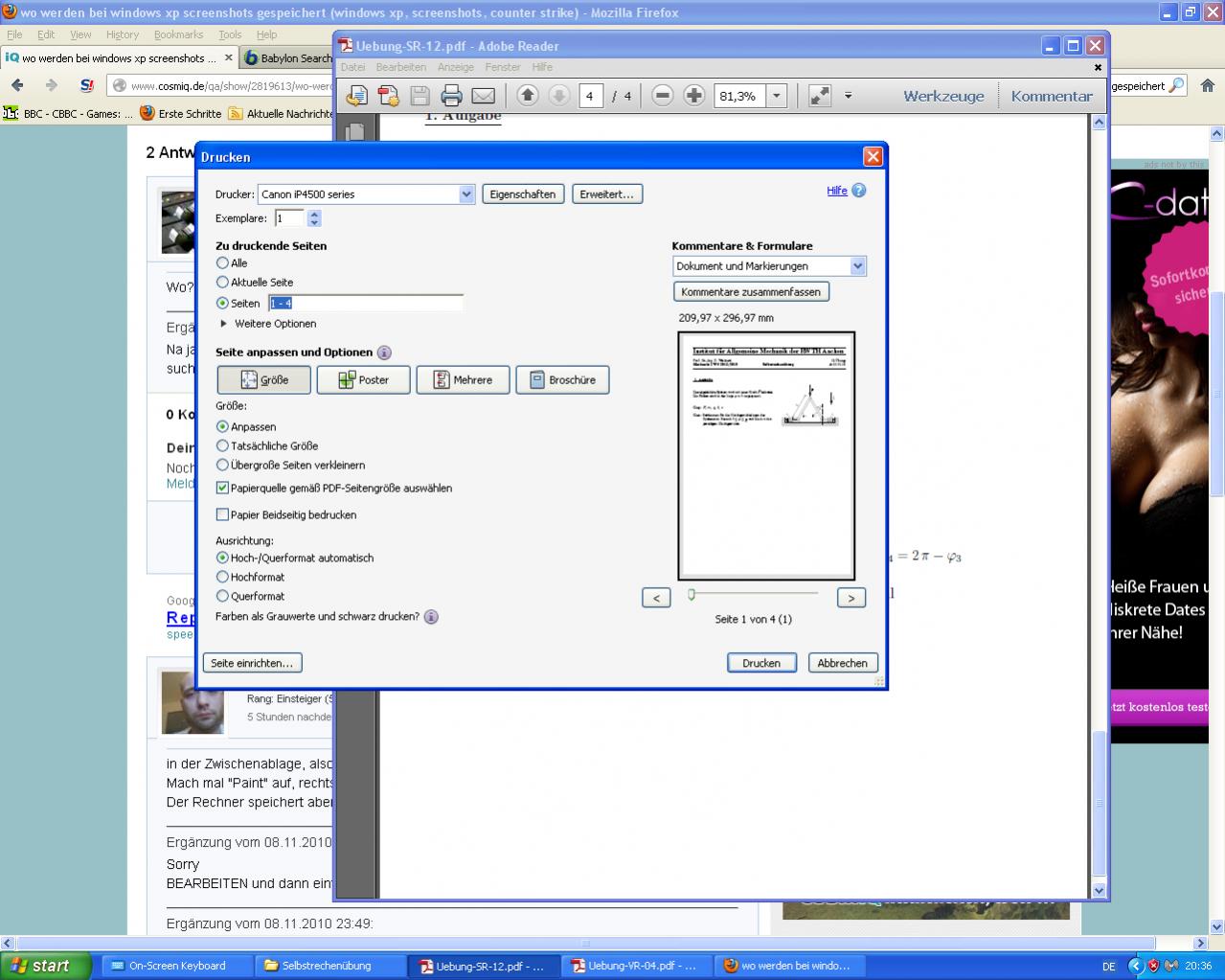Close the Adobe Reader document with small black X

click(1098, 67)
